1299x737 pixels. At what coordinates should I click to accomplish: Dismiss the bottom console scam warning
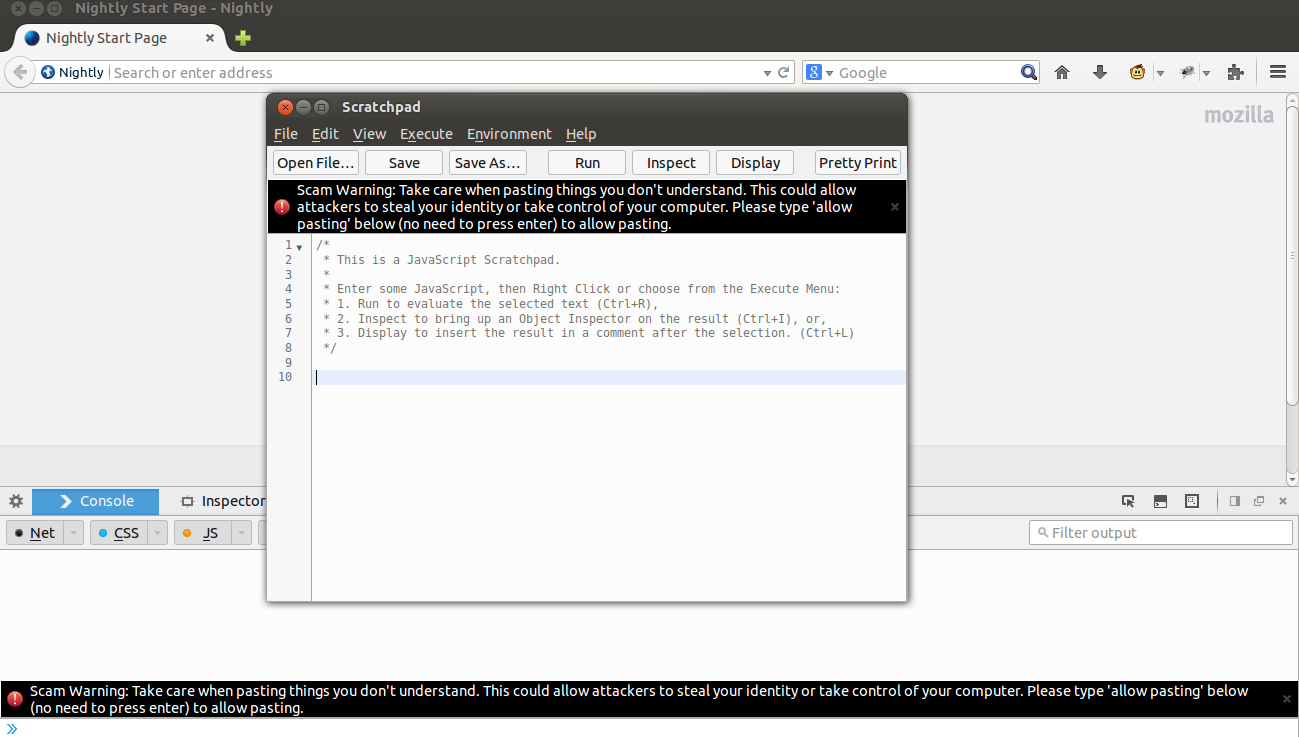coord(1287,699)
